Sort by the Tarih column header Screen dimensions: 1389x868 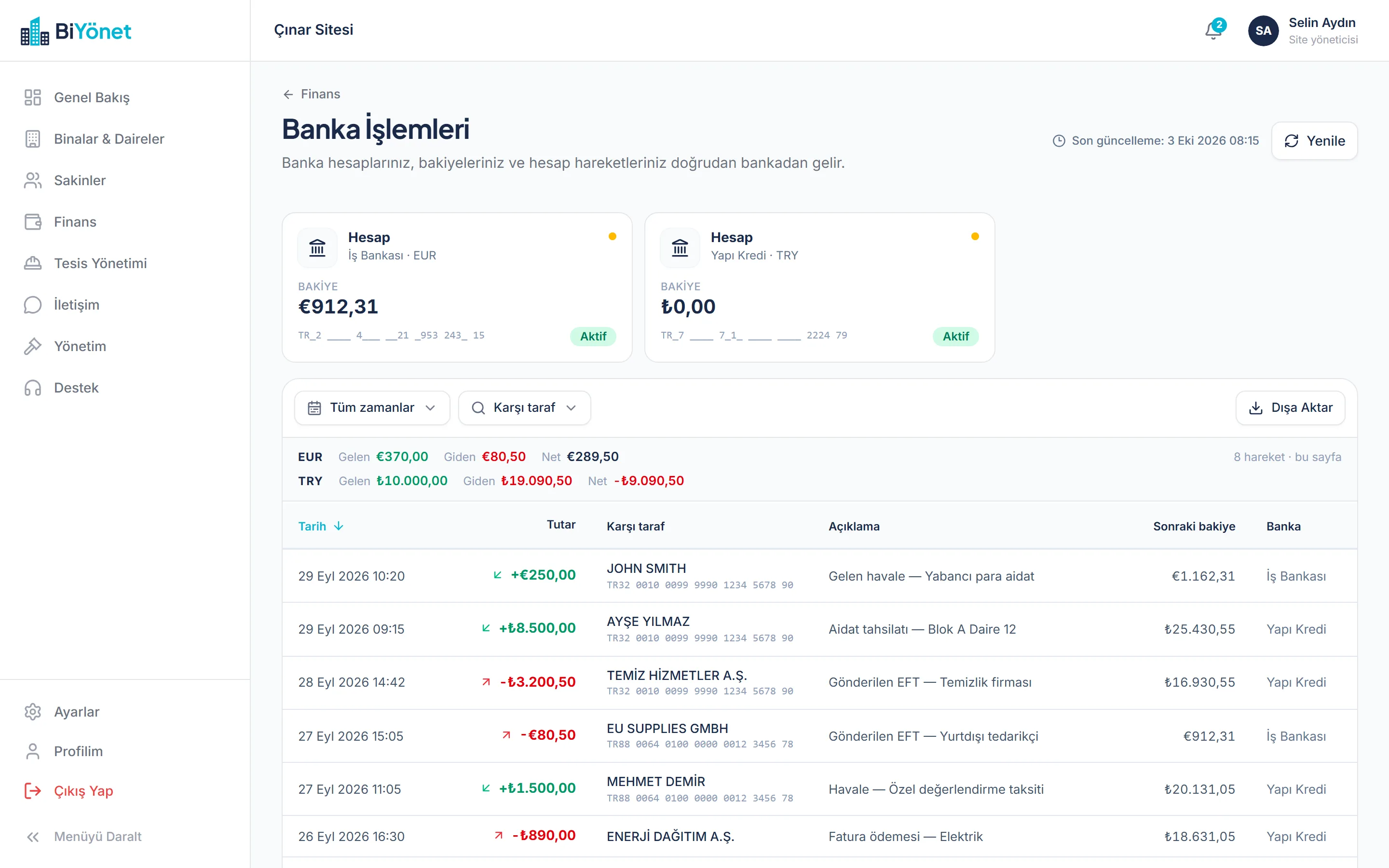tap(321, 526)
